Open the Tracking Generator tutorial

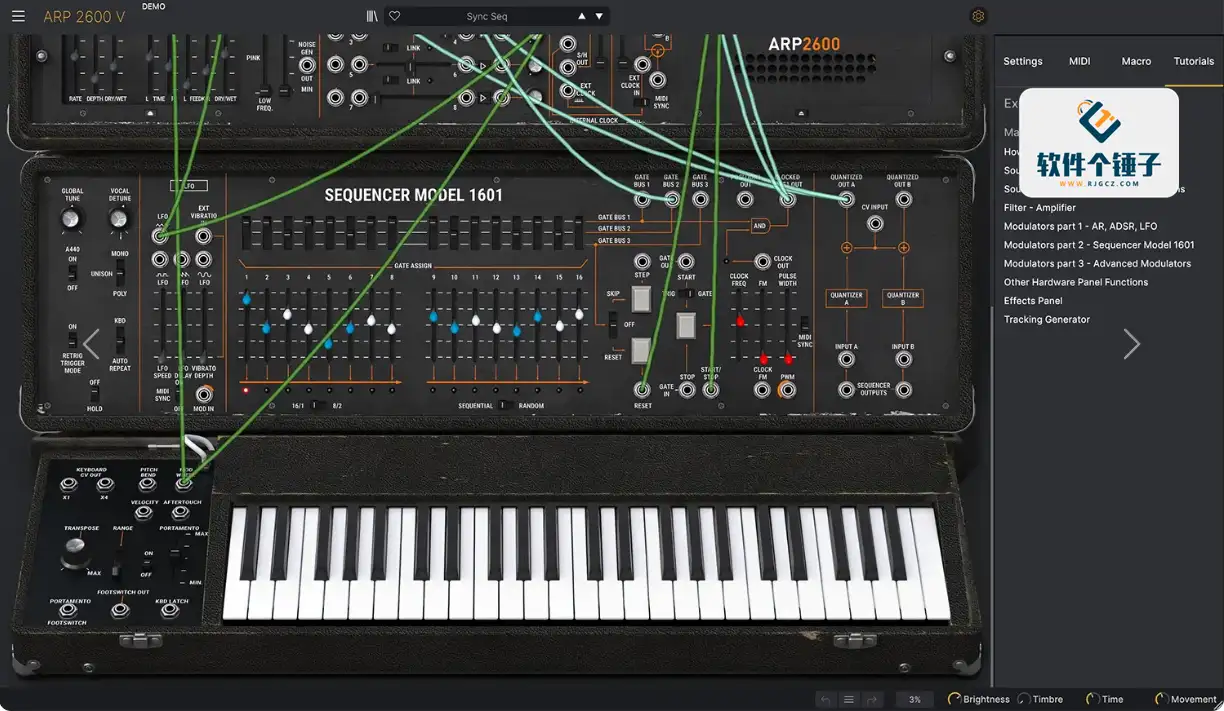pos(1047,320)
